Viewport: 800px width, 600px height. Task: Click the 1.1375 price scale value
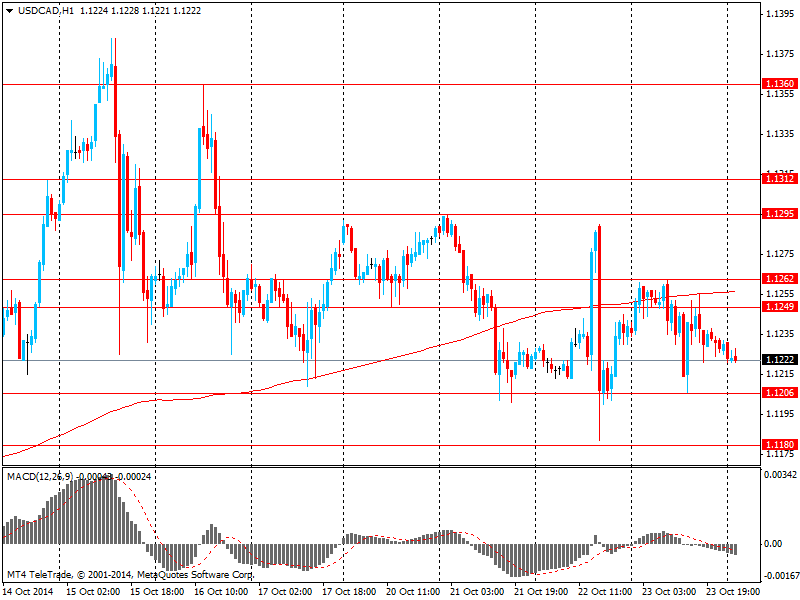point(780,54)
